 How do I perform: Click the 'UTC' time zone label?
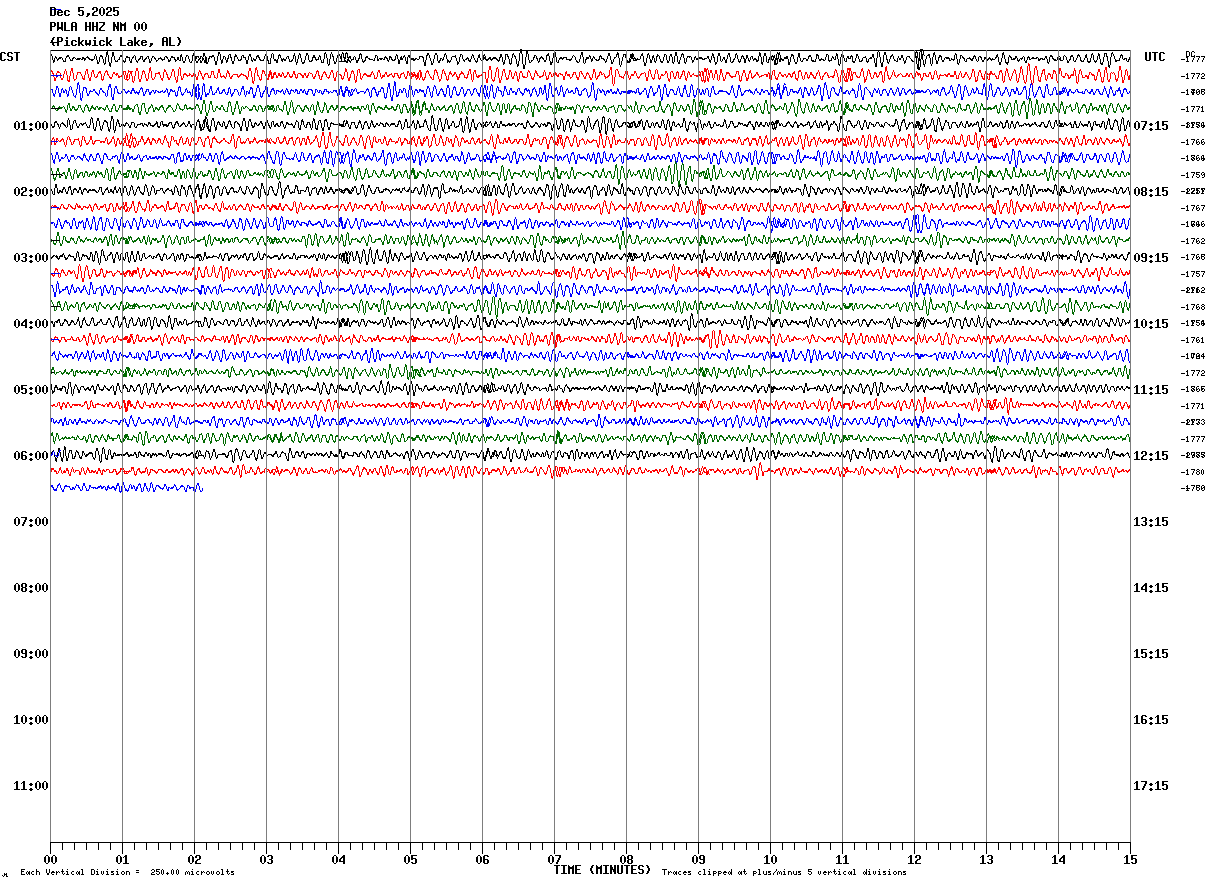tap(1155, 57)
